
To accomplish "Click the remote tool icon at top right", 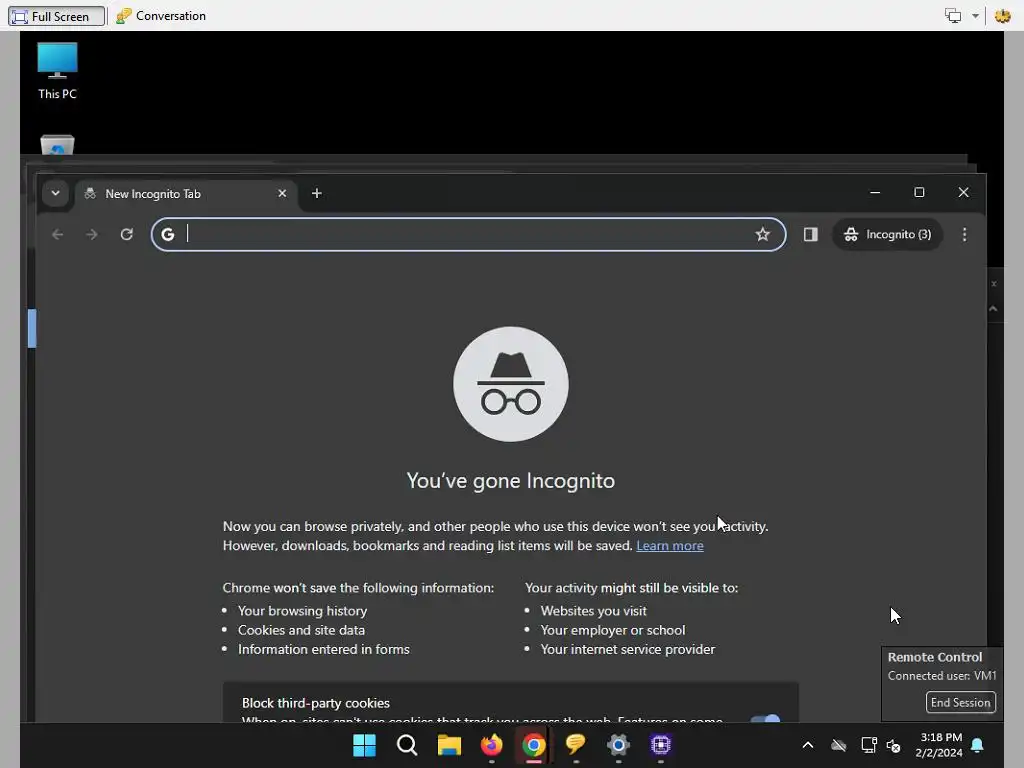I will 1002,16.
